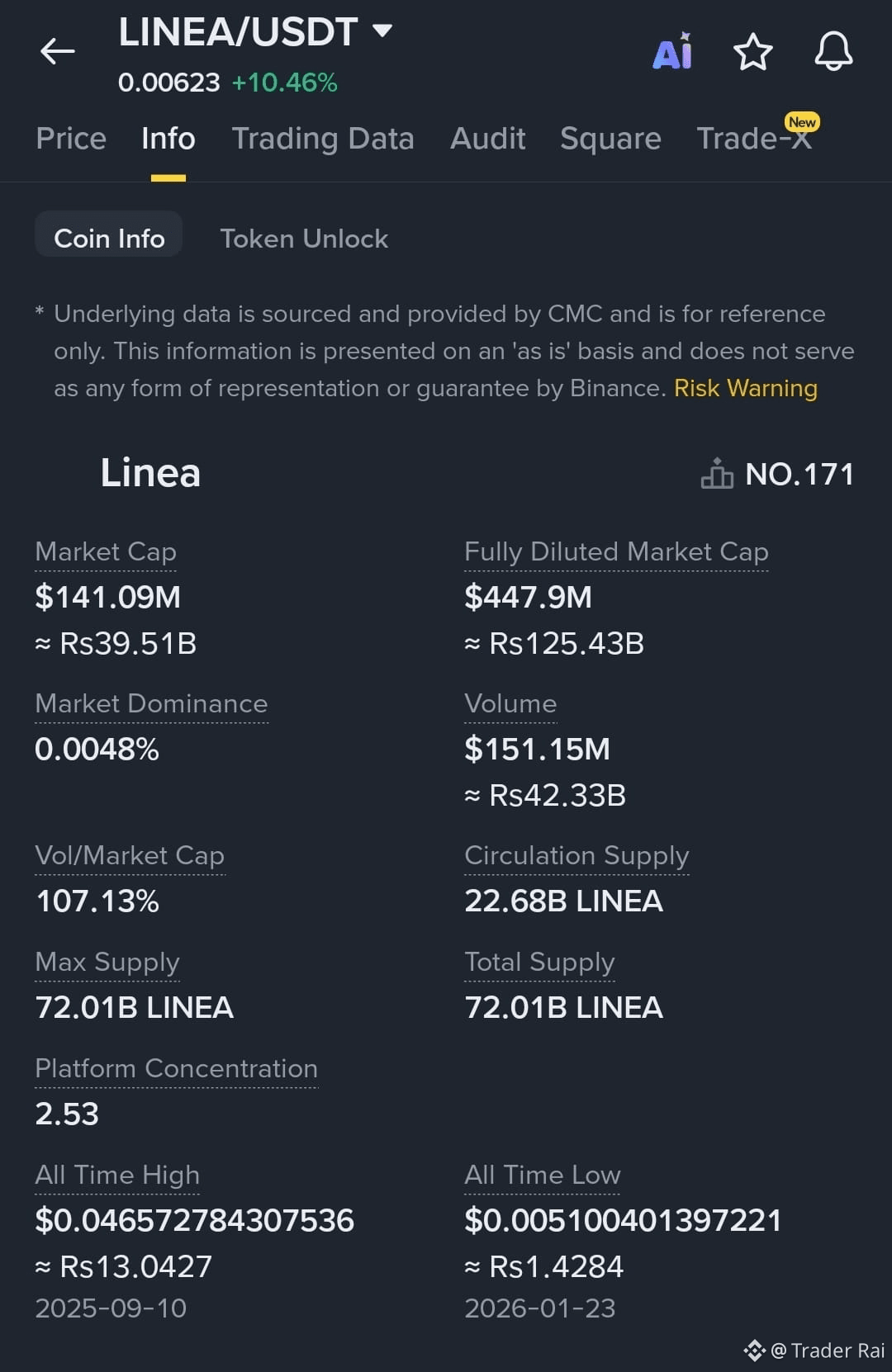Select the Trade-X tab

coord(754,139)
